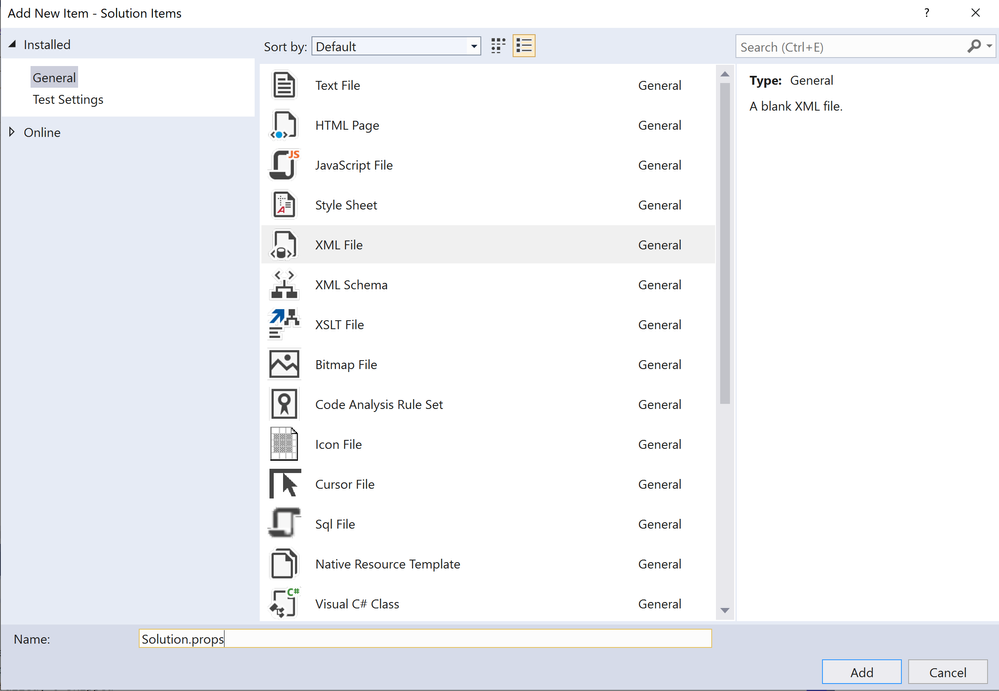Click the 'Visual C# Class' label
Image resolution: width=999 pixels, height=691 pixels.
357,604
